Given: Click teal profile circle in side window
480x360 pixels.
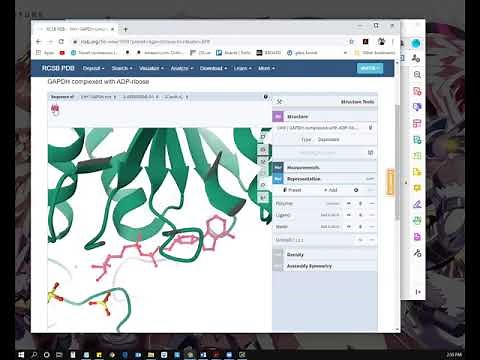Looking at the screenshot, I should [x=416, y=43].
